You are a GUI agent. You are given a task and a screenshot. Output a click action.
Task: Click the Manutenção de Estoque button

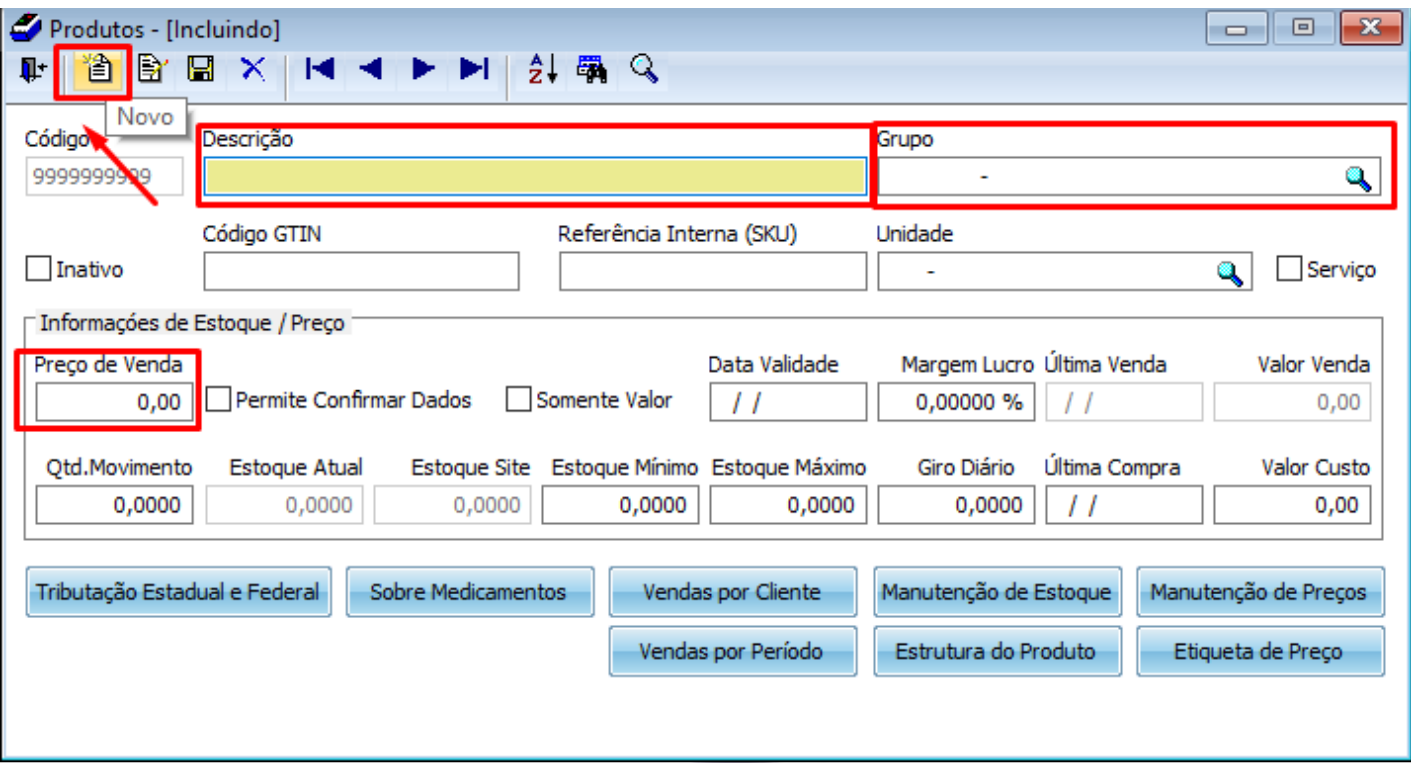tap(997, 592)
